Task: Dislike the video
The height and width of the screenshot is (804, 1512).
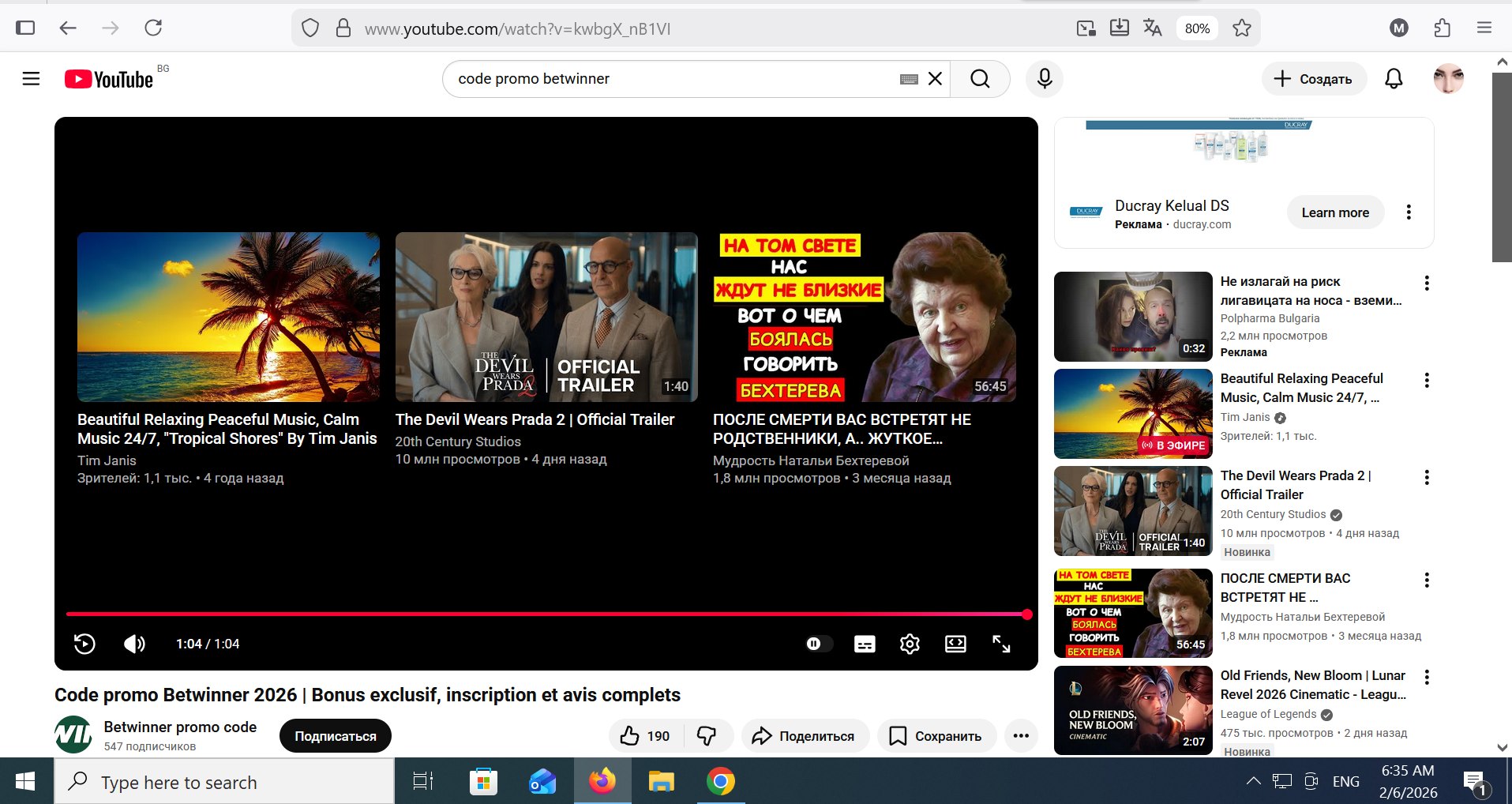Action: [707, 736]
